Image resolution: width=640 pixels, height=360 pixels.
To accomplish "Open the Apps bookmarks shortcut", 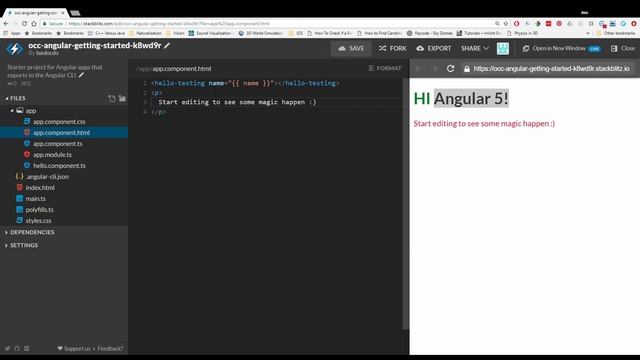I will (12, 33).
